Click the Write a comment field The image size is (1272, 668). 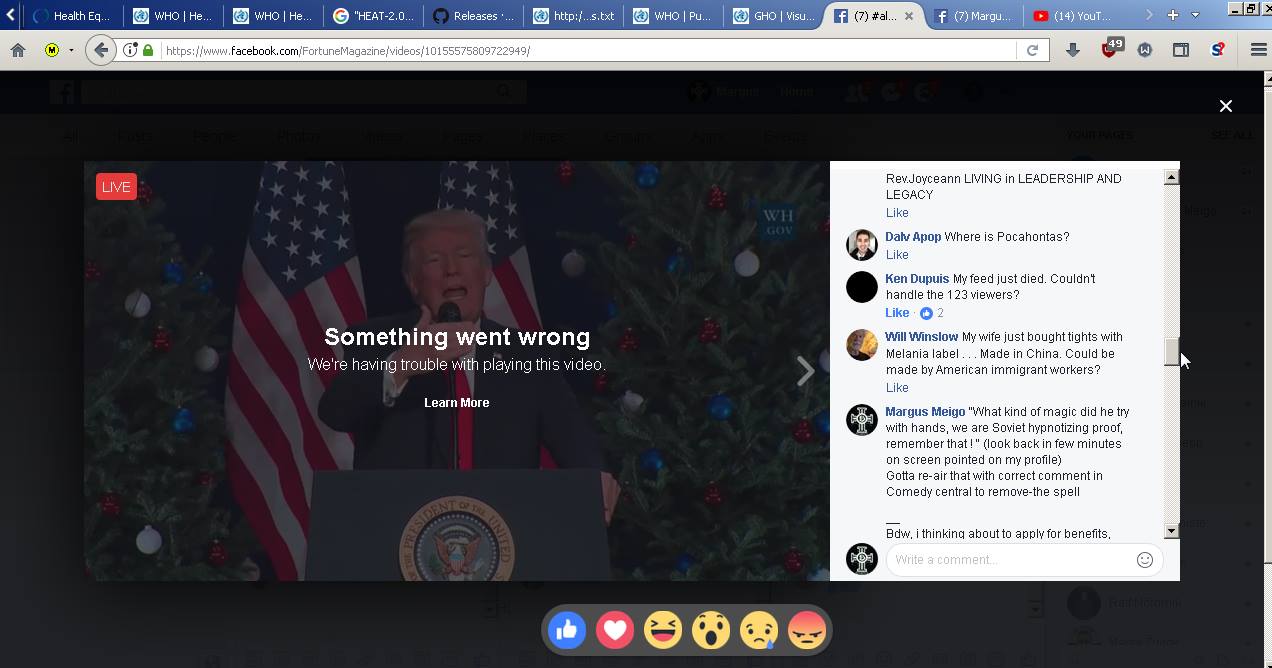pos(1010,560)
